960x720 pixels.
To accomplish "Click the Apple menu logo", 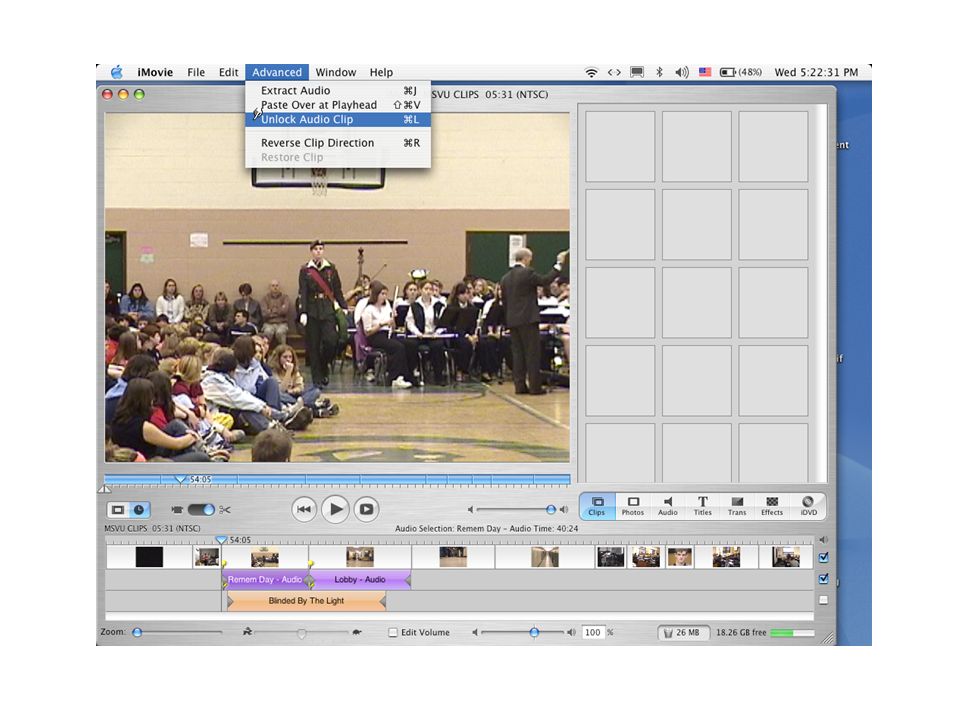I will pyautogui.click(x=117, y=72).
